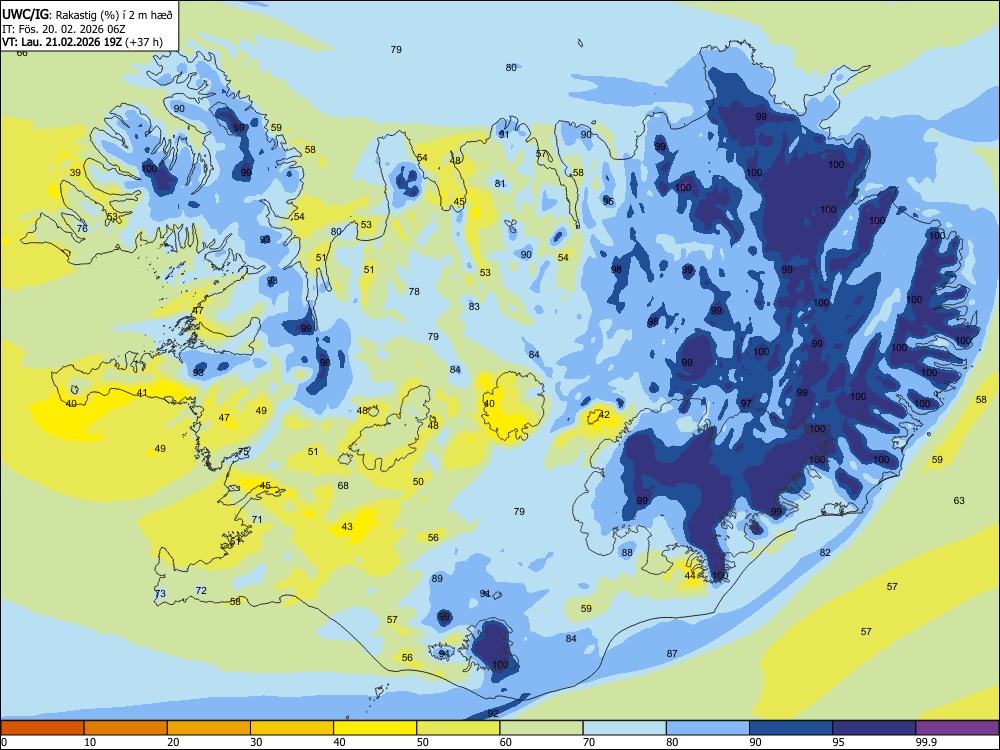Click the humidity value '82' on the map

[x=825, y=552]
